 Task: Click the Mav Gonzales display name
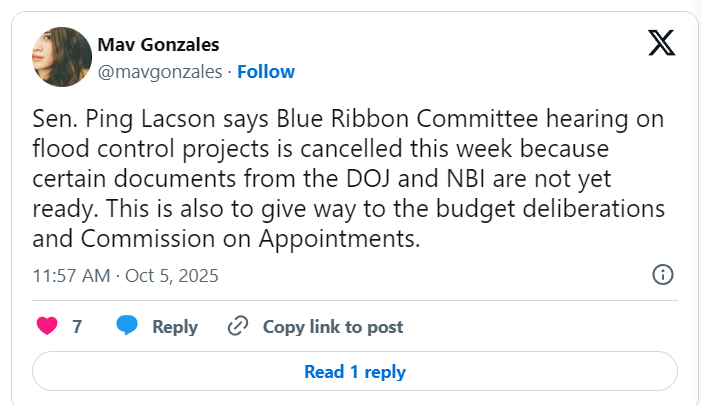point(158,44)
